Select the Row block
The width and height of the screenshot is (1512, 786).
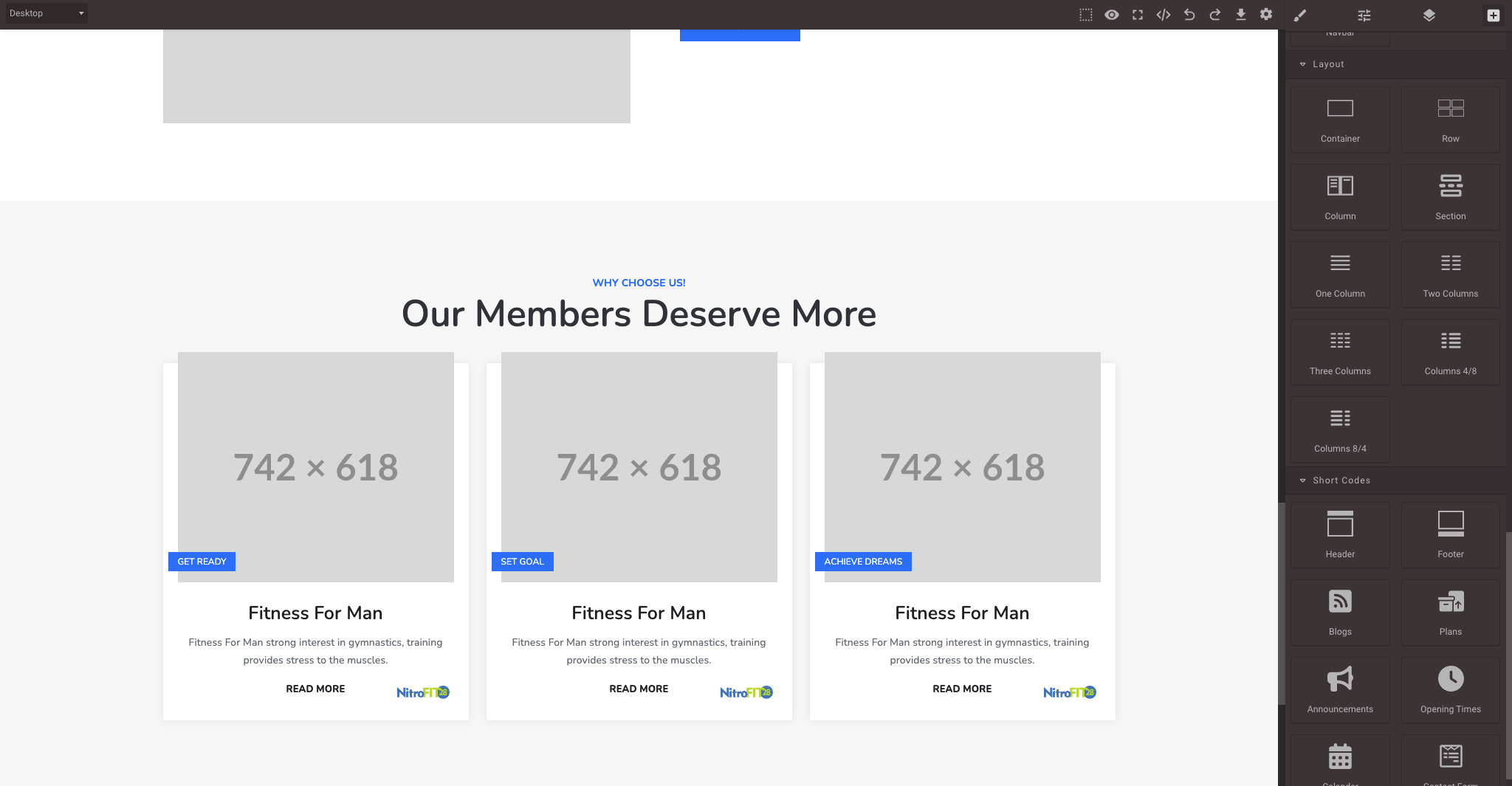(x=1451, y=120)
